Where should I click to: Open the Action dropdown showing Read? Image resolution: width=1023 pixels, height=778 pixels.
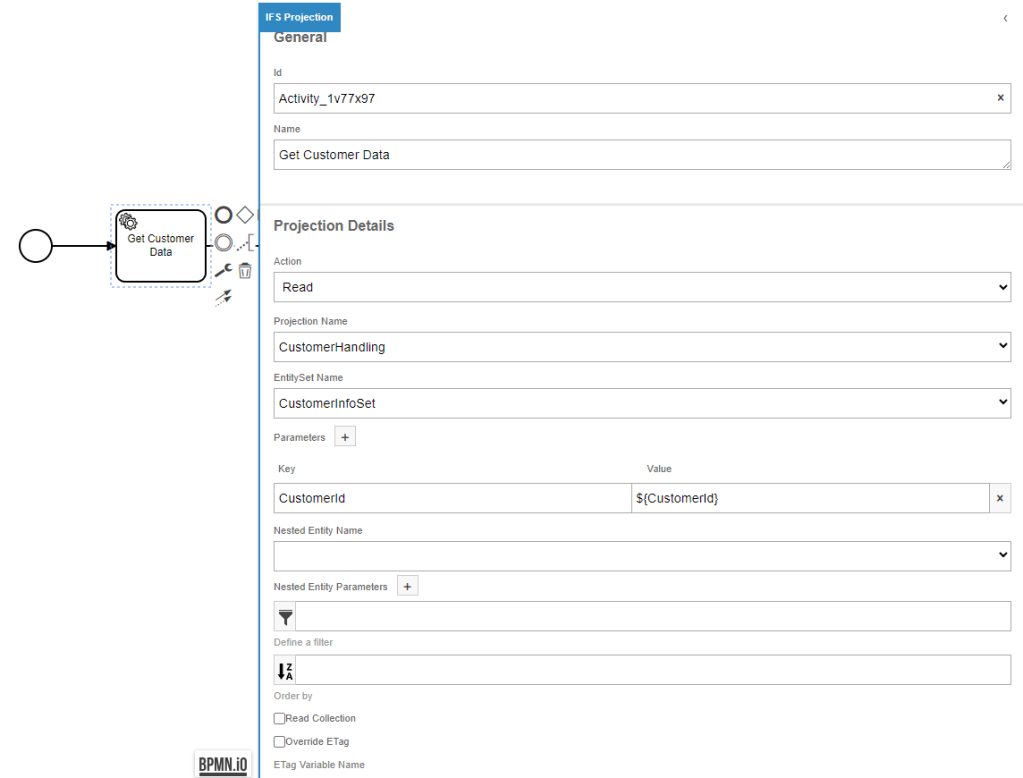642,287
